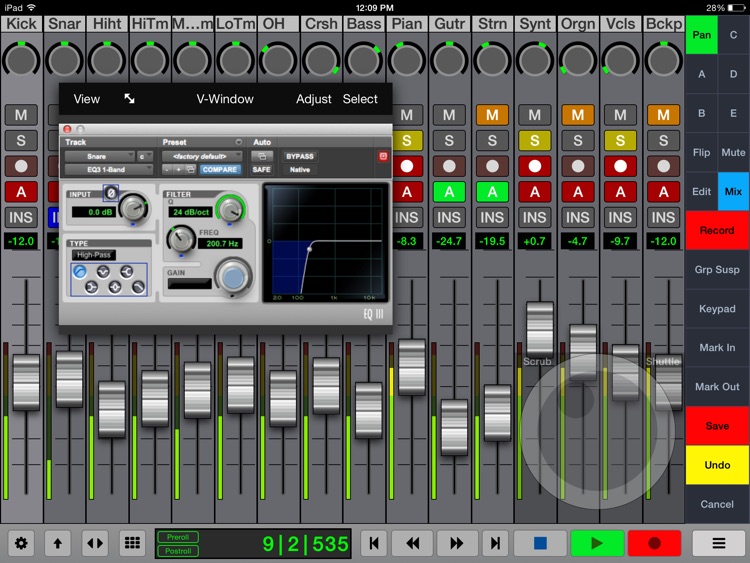
Task: Open the insert position 'c' dropdown
Action: tap(145, 156)
